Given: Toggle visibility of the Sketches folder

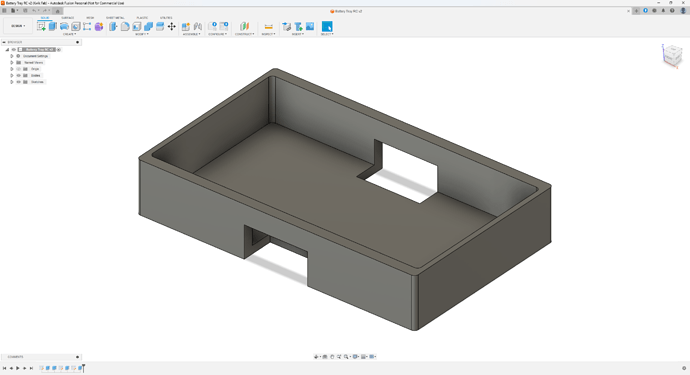Looking at the screenshot, I should (x=18, y=82).
